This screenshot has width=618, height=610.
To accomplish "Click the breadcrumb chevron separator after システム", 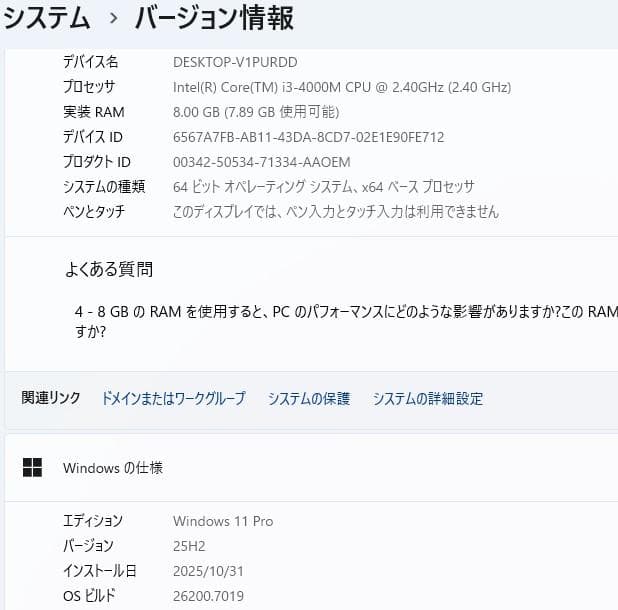I will tap(114, 18).
